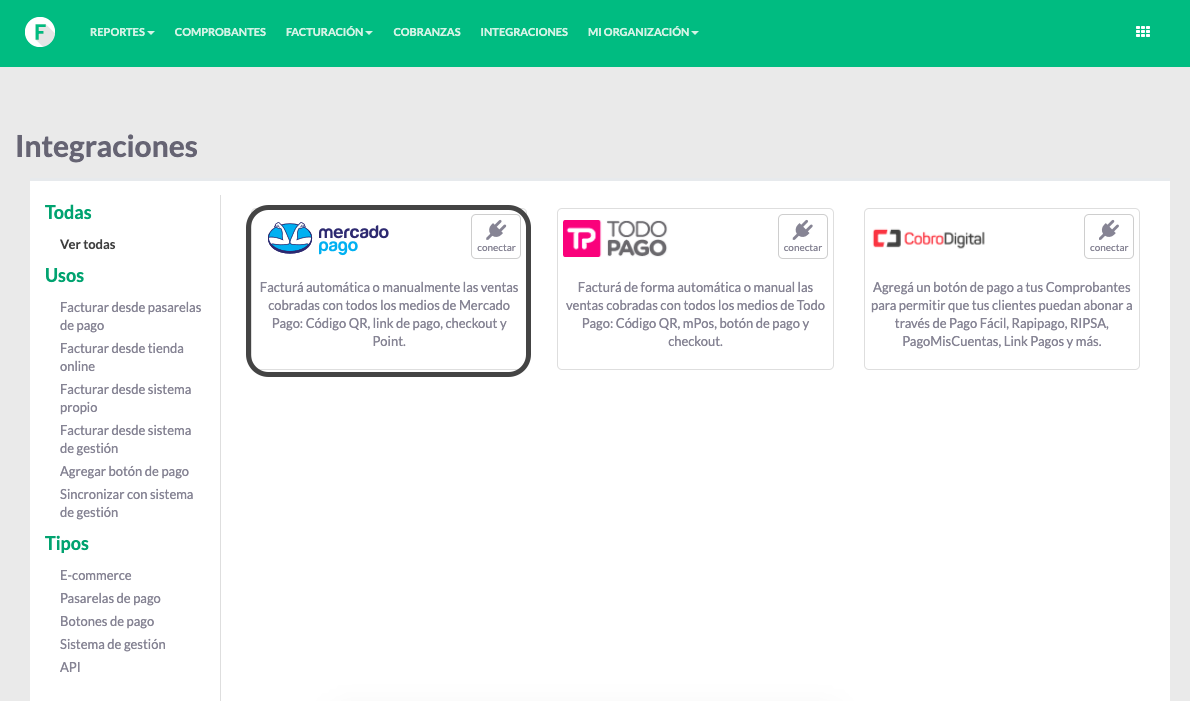
Task: Expand the Reportes dropdown menu
Action: coord(122,32)
